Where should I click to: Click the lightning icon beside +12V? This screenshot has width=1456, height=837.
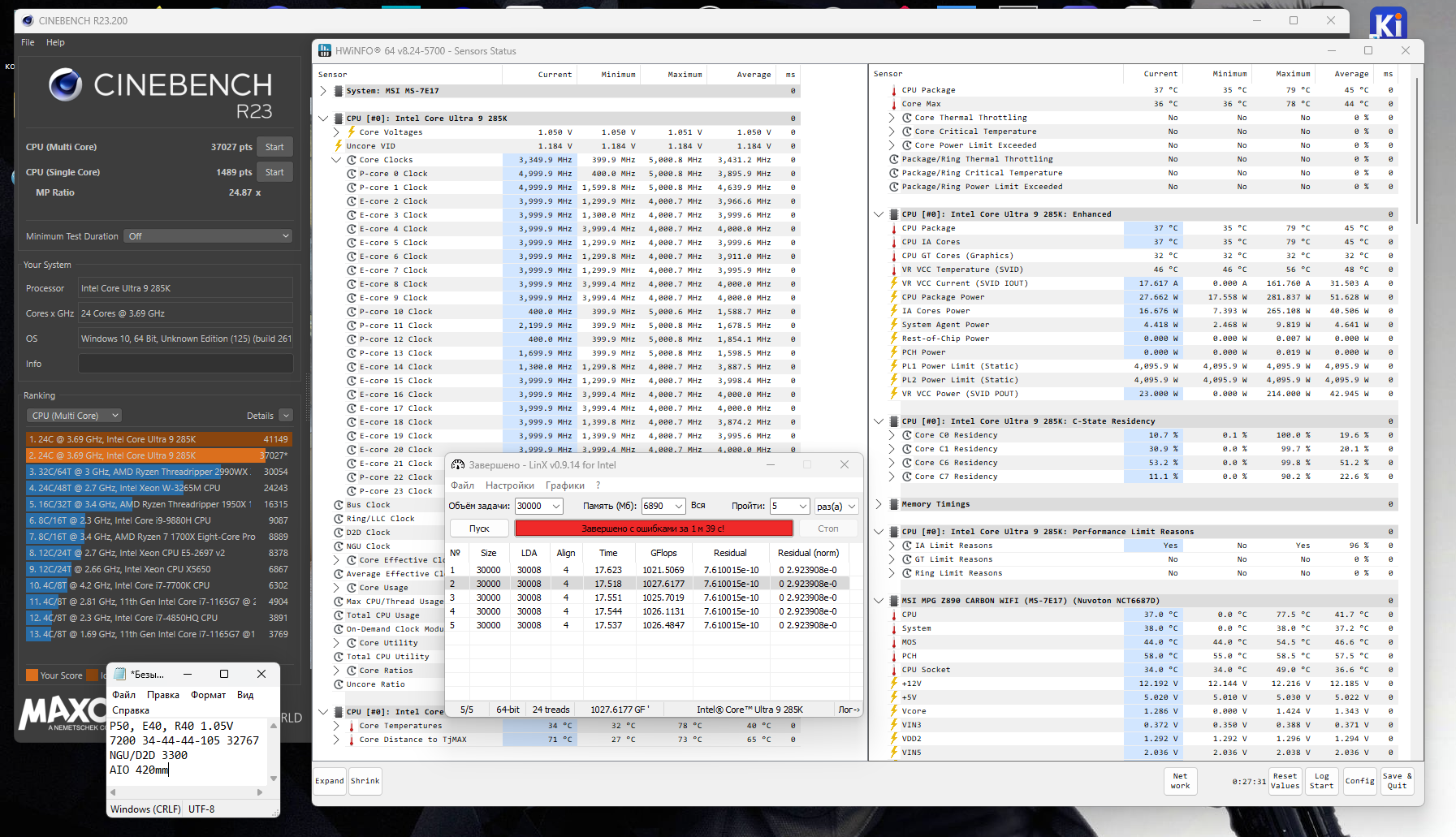coord(894,683)
